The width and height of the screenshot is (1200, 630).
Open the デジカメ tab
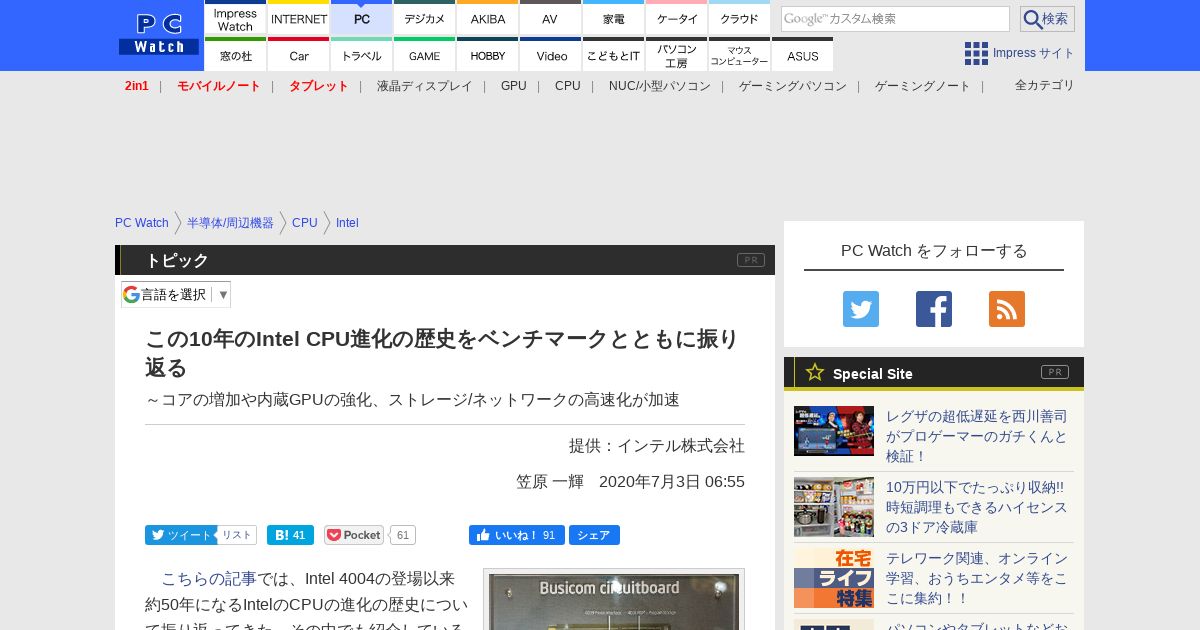(x=425, y=18)
